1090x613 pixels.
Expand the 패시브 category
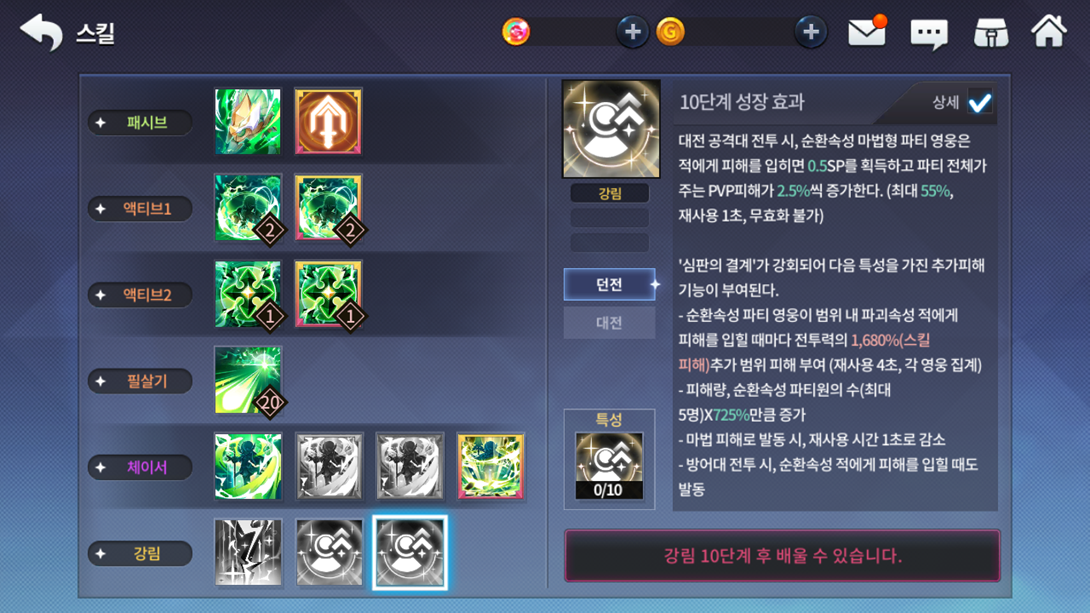pos(140,122)
